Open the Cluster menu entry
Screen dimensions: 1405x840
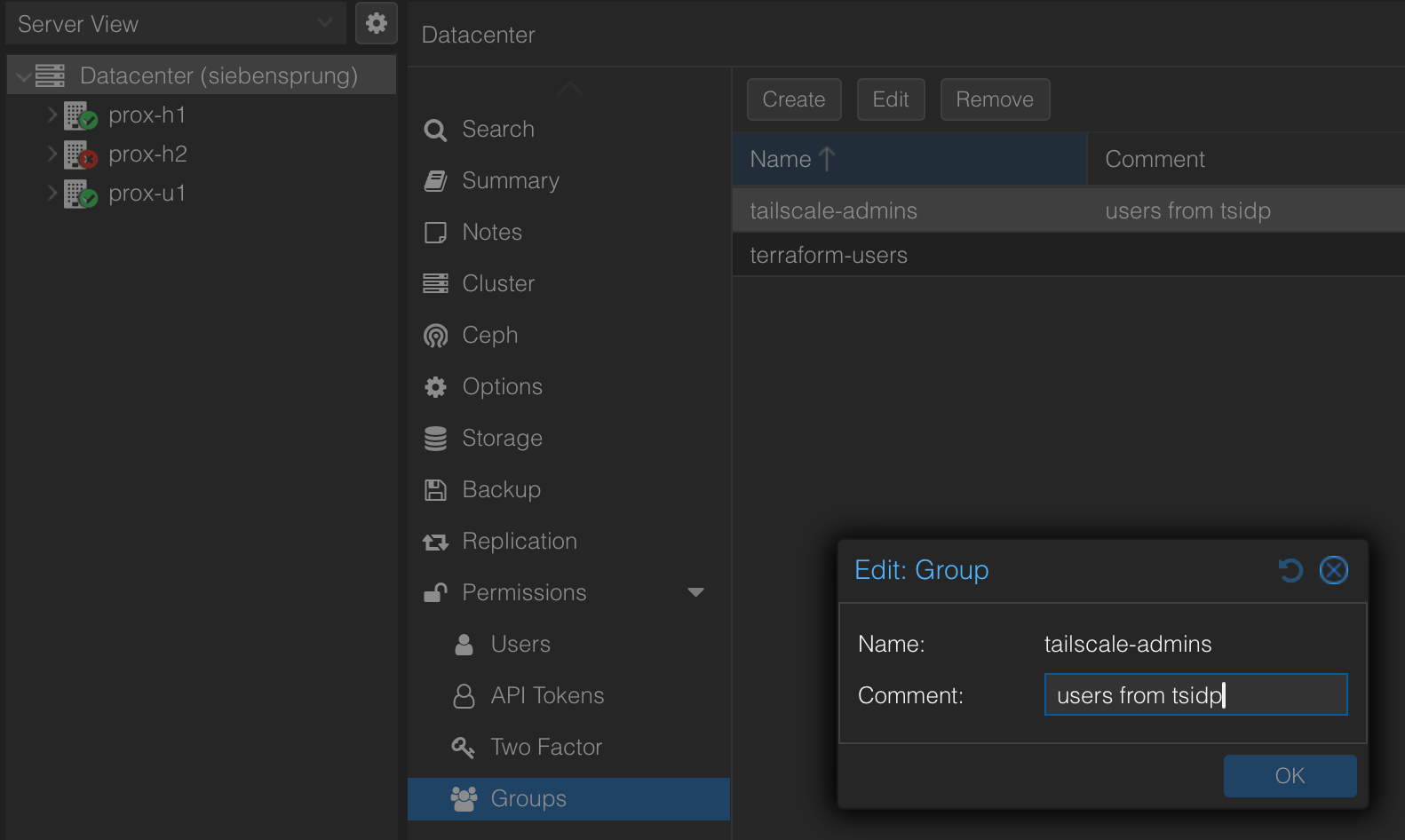(569, 284)
